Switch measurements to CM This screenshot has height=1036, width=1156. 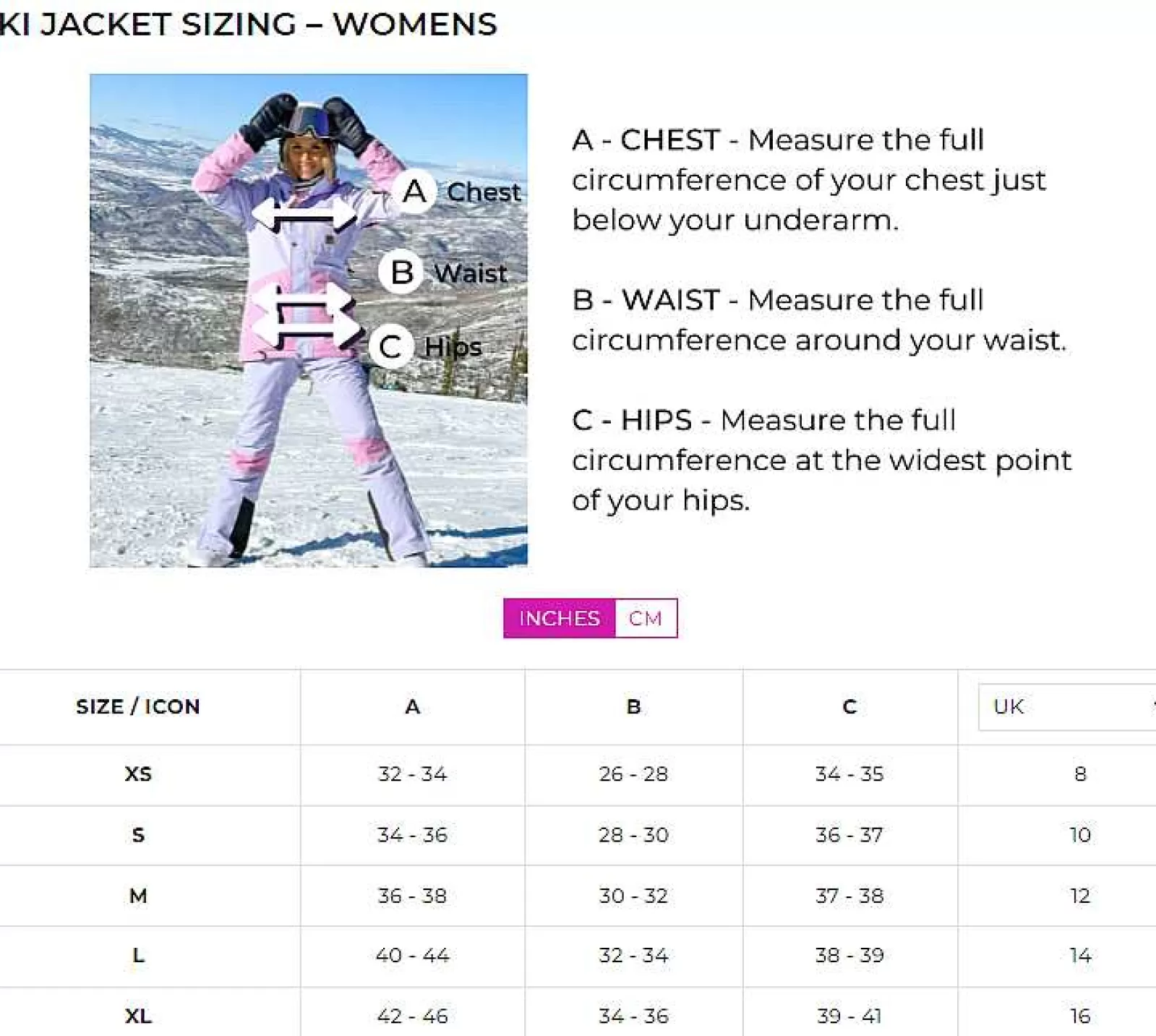point(646,618)
